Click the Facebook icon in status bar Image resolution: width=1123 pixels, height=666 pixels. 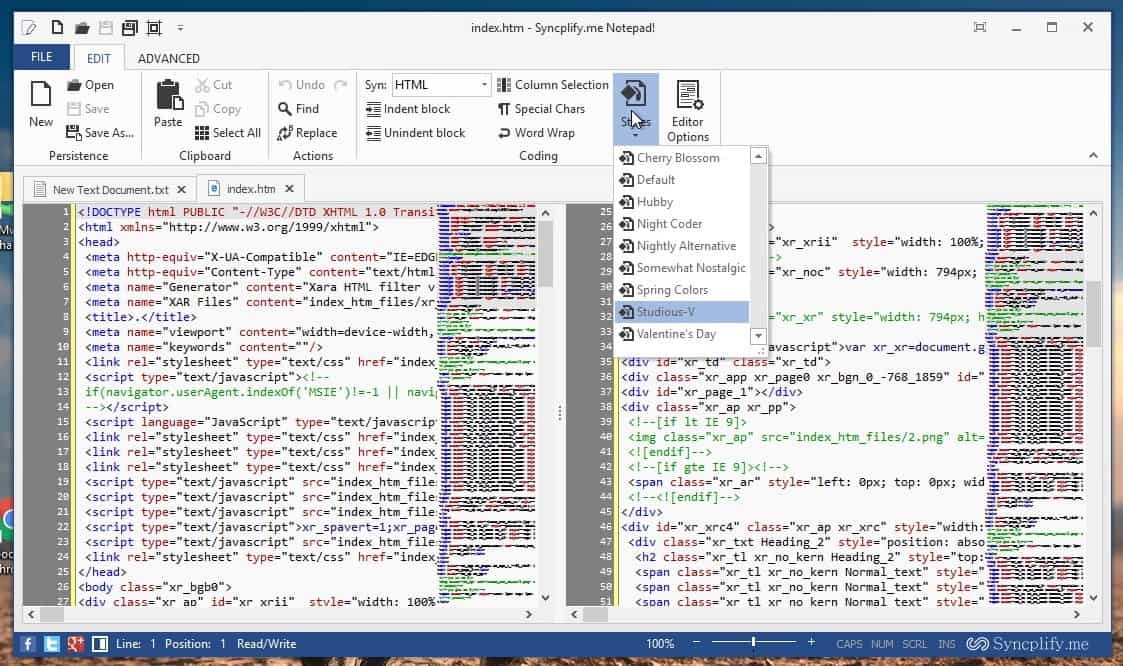[x=28, y=644]
